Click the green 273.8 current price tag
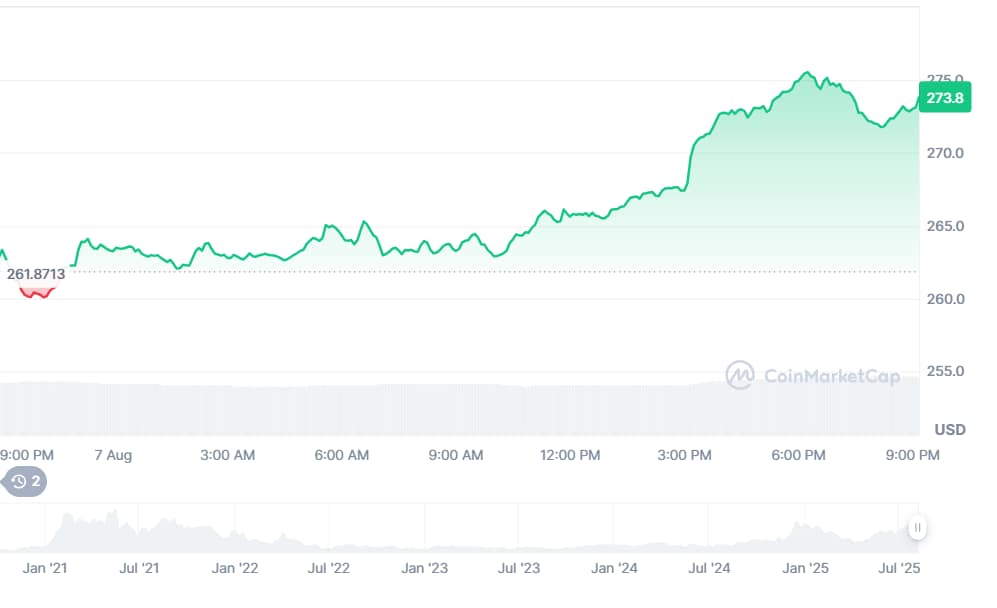Screen dimensions: 997x608 [945, 97]
